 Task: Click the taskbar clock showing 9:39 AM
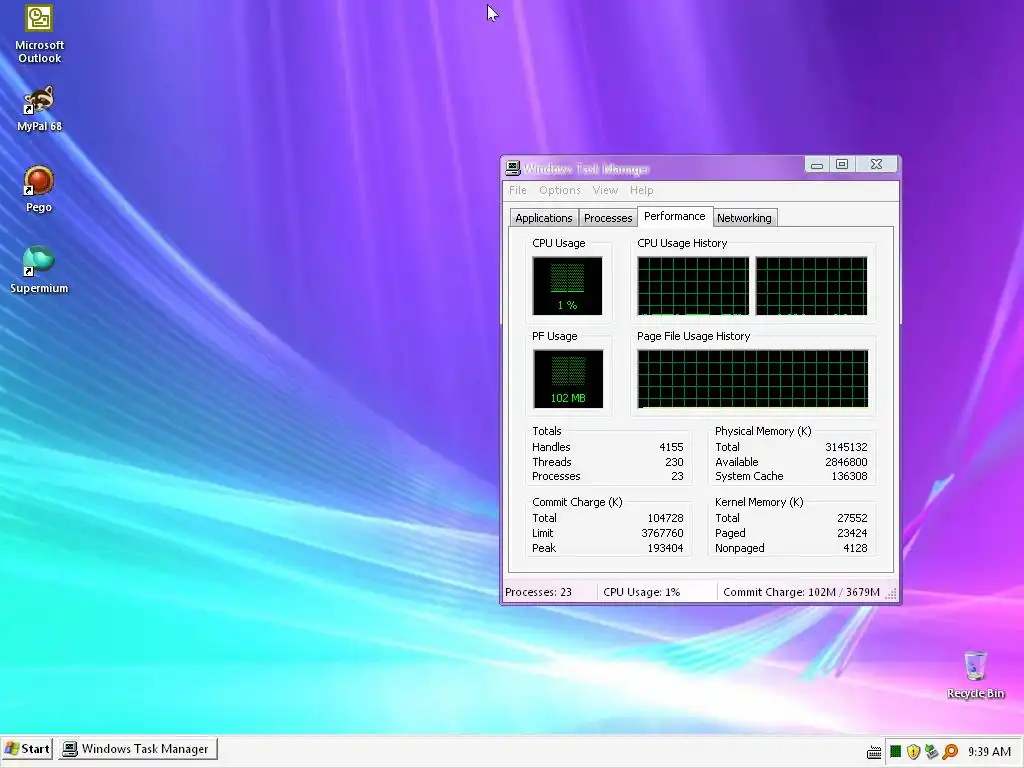989,752
